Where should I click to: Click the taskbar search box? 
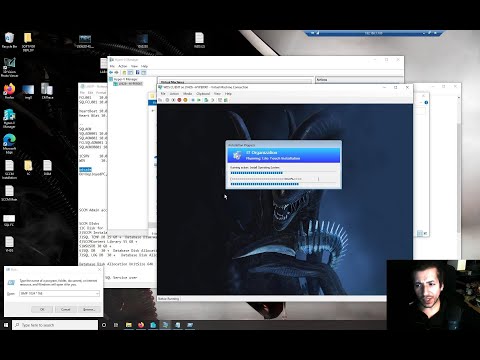pyautogui.click(x=55, y=325)
